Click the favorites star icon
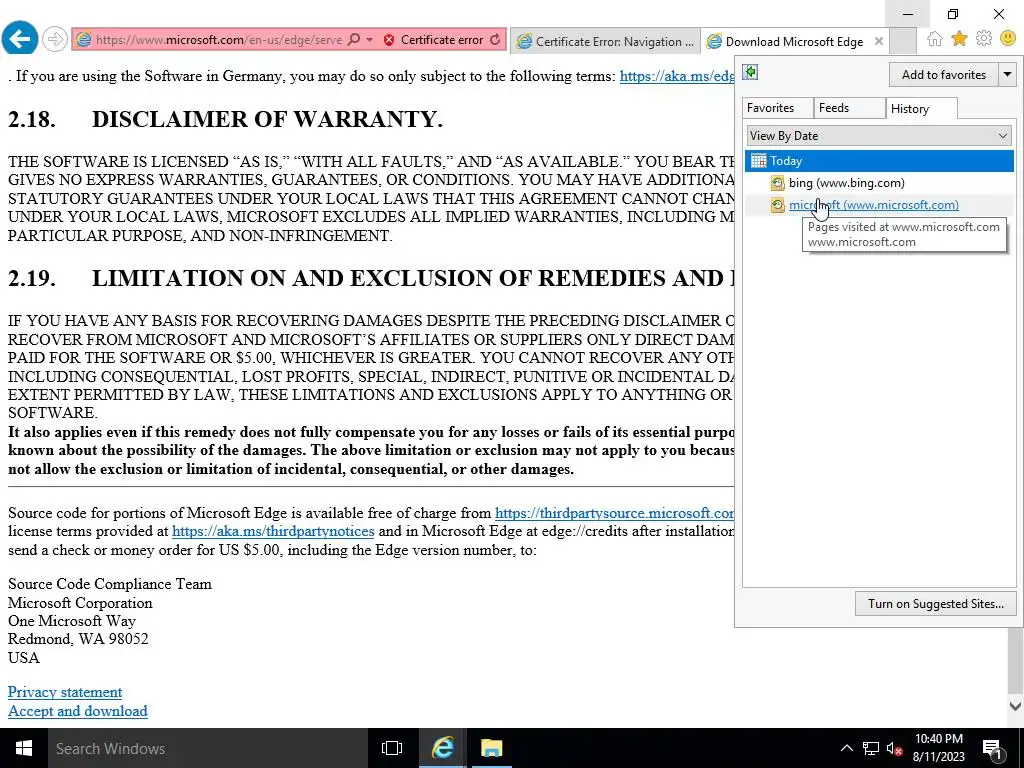Screen dimensions: 1024x768 [x=959, y=39]
